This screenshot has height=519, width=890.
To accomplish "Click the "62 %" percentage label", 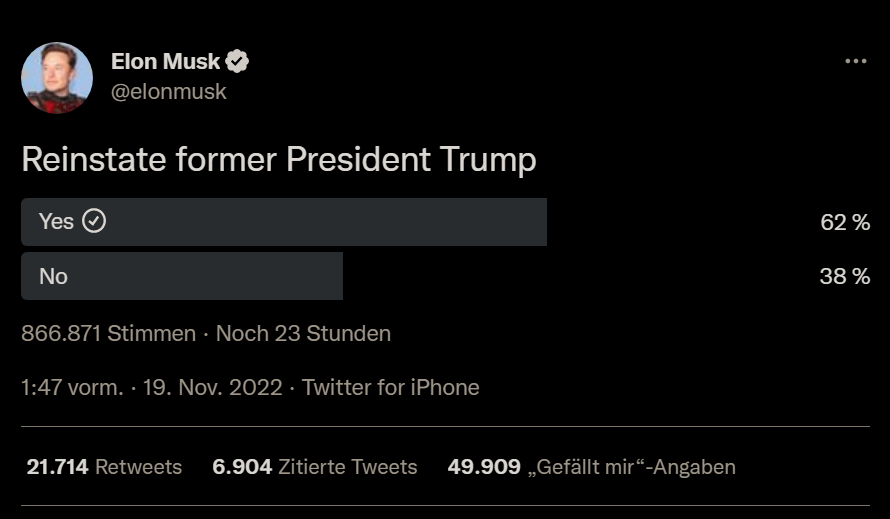I will (845, 222).
